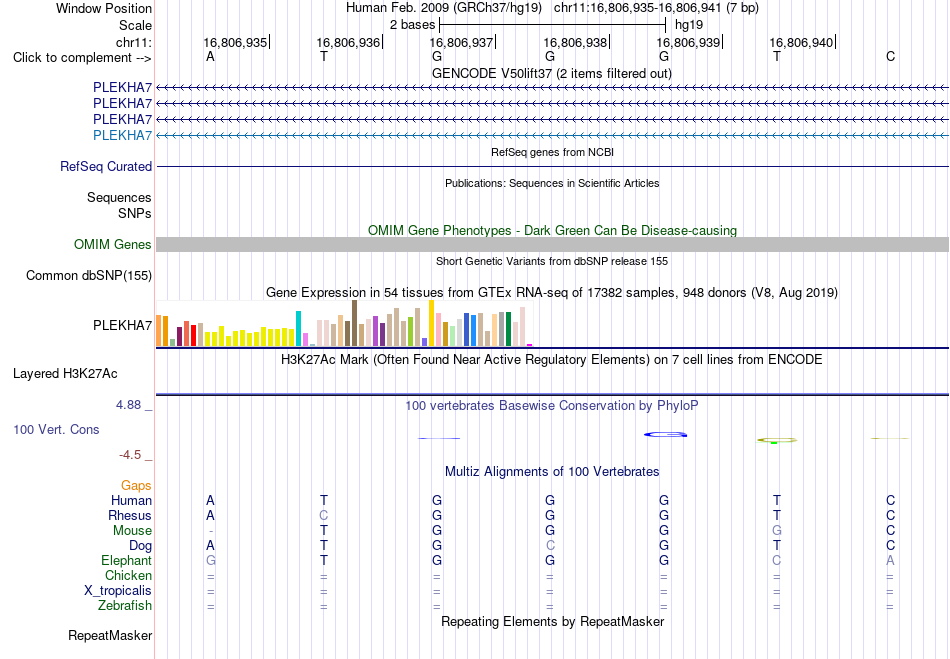Click the 4.88 conservation scale value
Image resolution: width=950 pixels, height=659 pixels.
(128, 405)
